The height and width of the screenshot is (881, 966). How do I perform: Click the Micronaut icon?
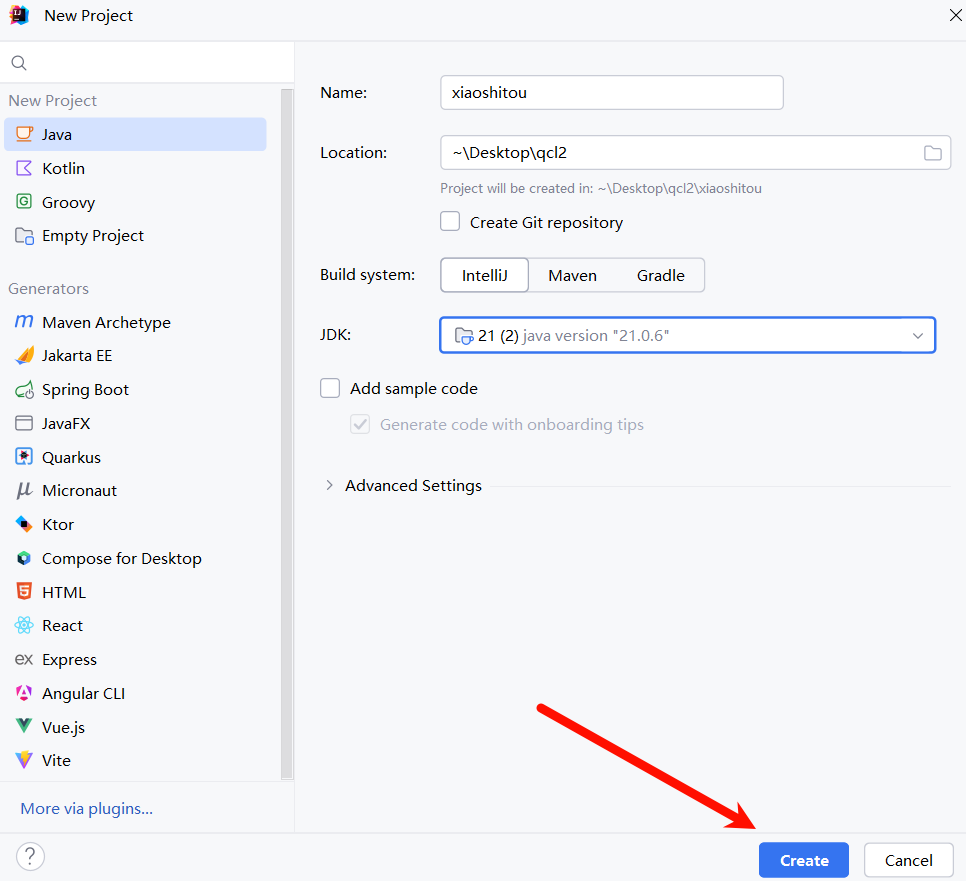(23, 490)
